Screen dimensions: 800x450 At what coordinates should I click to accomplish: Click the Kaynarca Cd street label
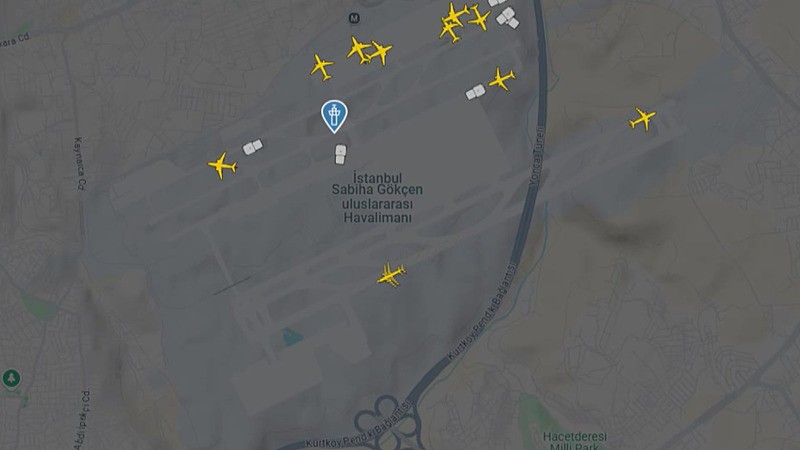click(80, 164)
